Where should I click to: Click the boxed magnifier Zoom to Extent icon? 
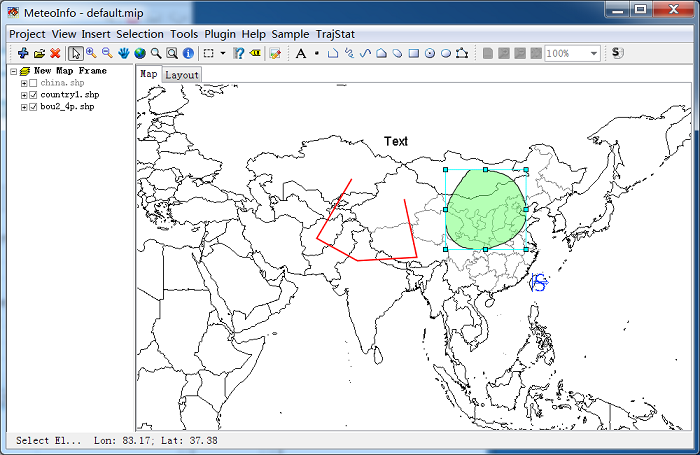pyautogui.click(x=172, y=53)
